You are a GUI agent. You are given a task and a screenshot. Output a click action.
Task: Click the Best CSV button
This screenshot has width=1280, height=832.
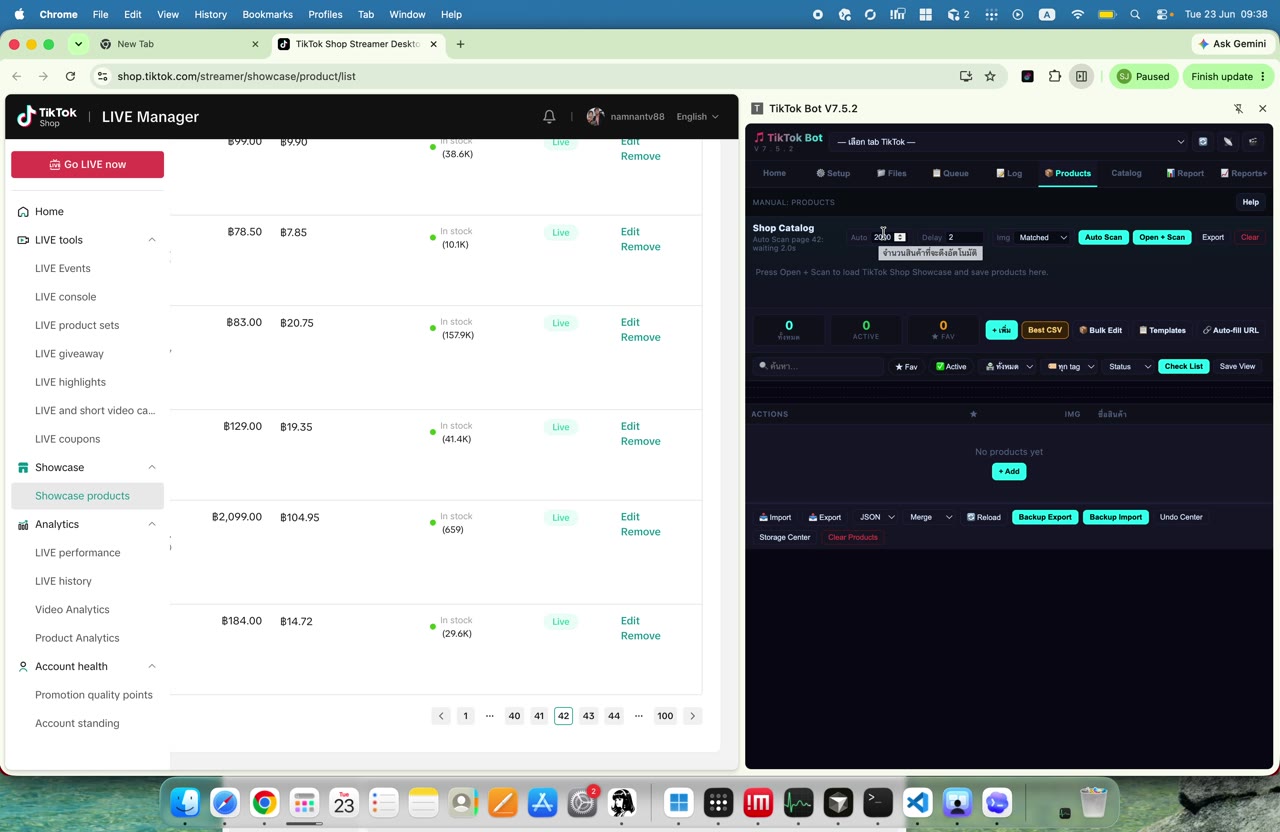(x=1045, y=330)
